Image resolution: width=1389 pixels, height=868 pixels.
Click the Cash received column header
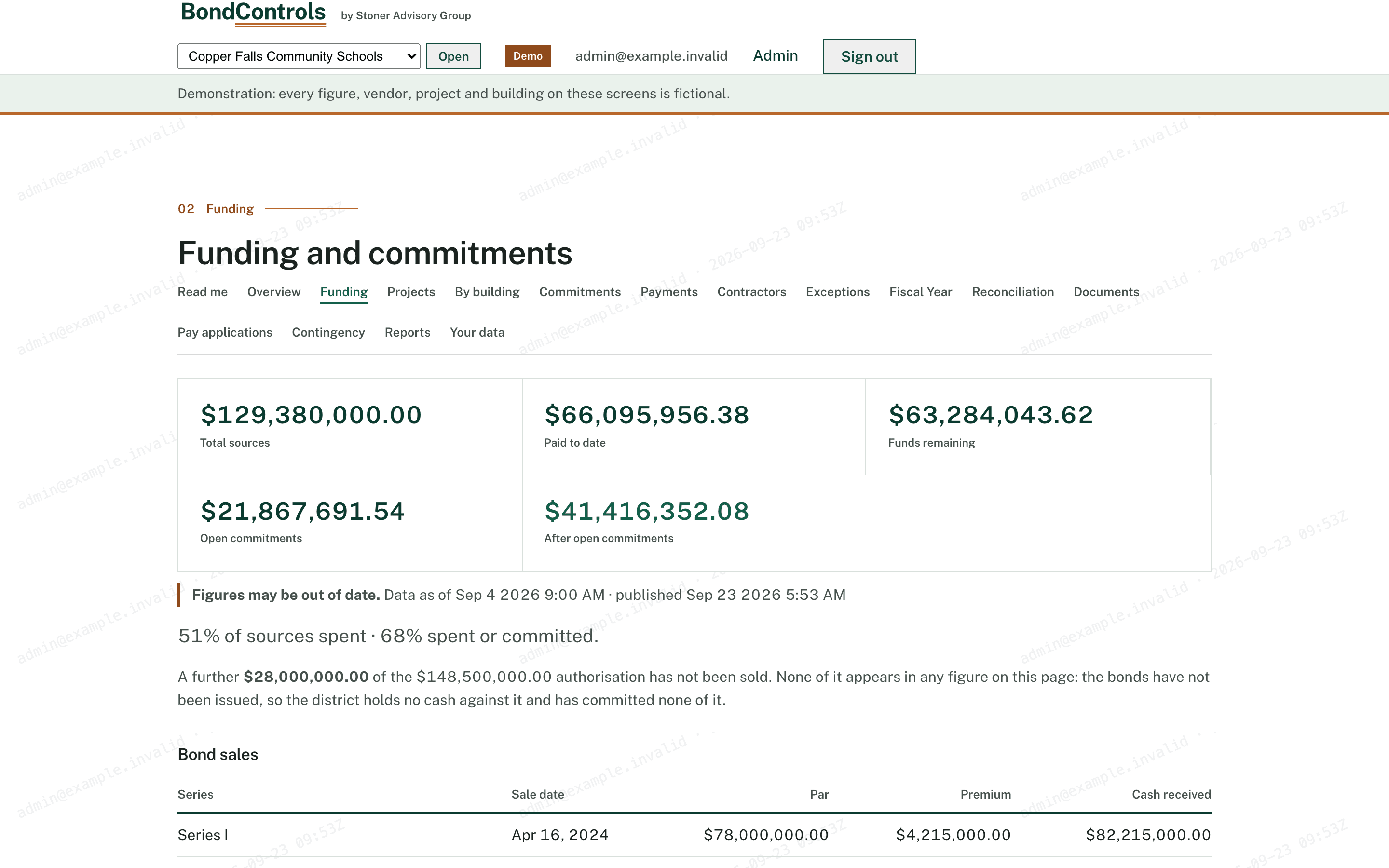(x=1171, y=795)
